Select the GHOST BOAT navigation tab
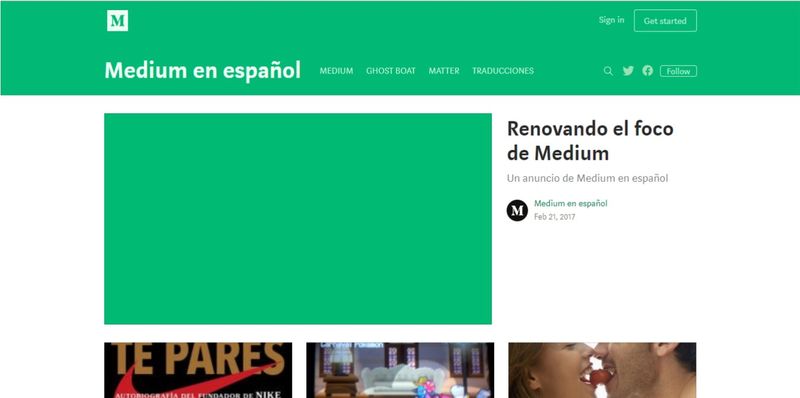800x398 pixels. pyautogui.click(x=391, y=71)
